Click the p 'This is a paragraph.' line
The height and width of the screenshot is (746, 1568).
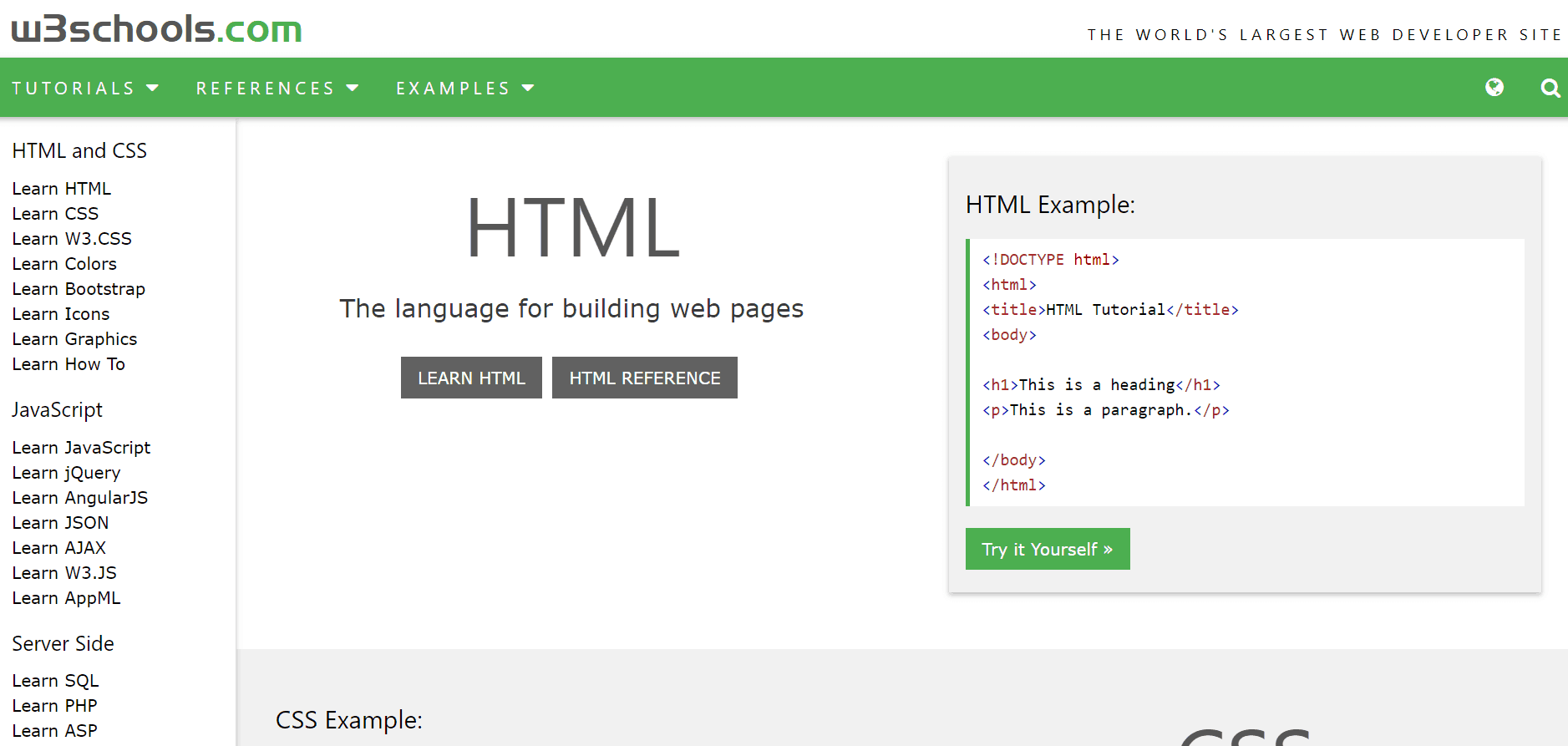tap(1106, 410)
